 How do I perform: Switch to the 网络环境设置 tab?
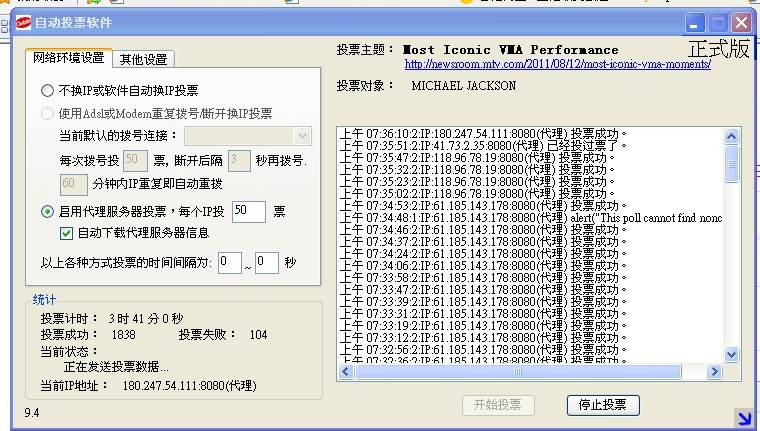(x=68, y=58)
